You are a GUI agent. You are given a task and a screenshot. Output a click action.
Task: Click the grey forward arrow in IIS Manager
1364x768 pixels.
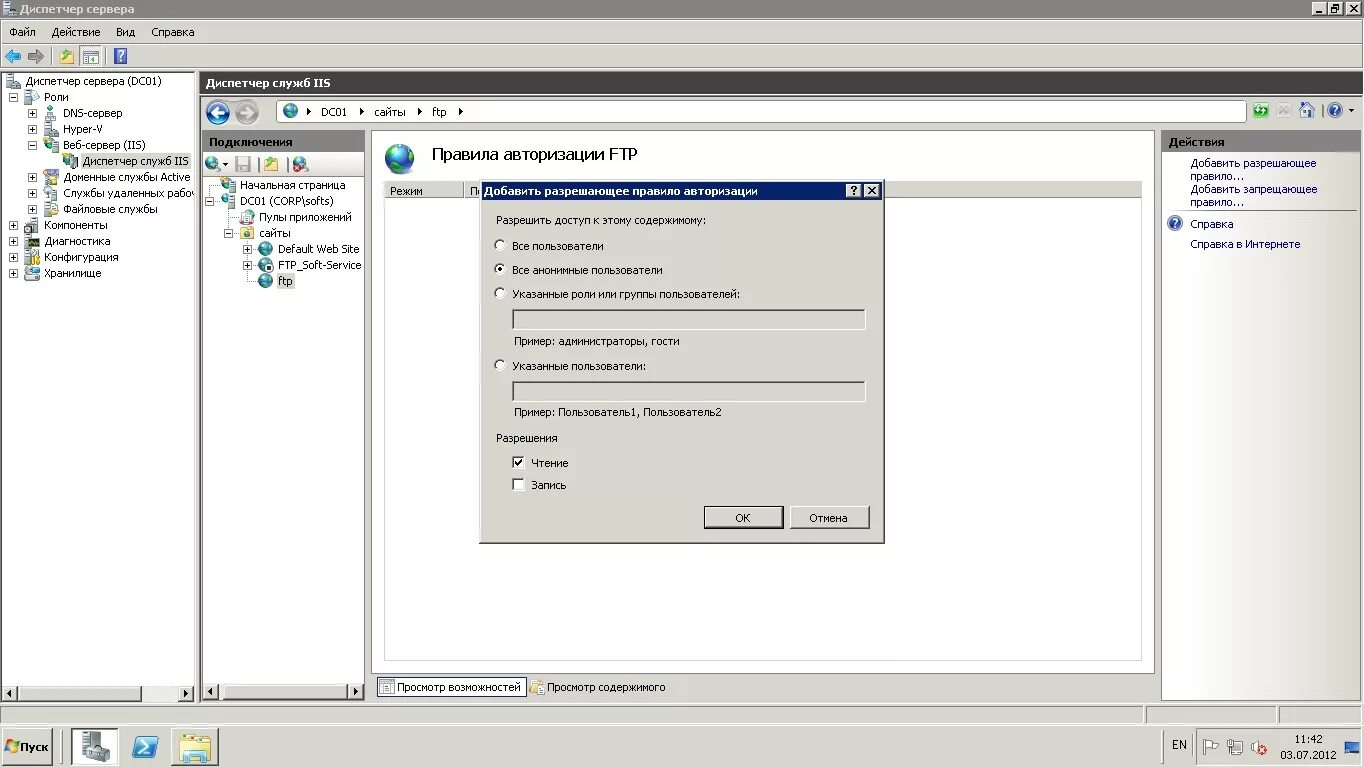tap(246, 112)
